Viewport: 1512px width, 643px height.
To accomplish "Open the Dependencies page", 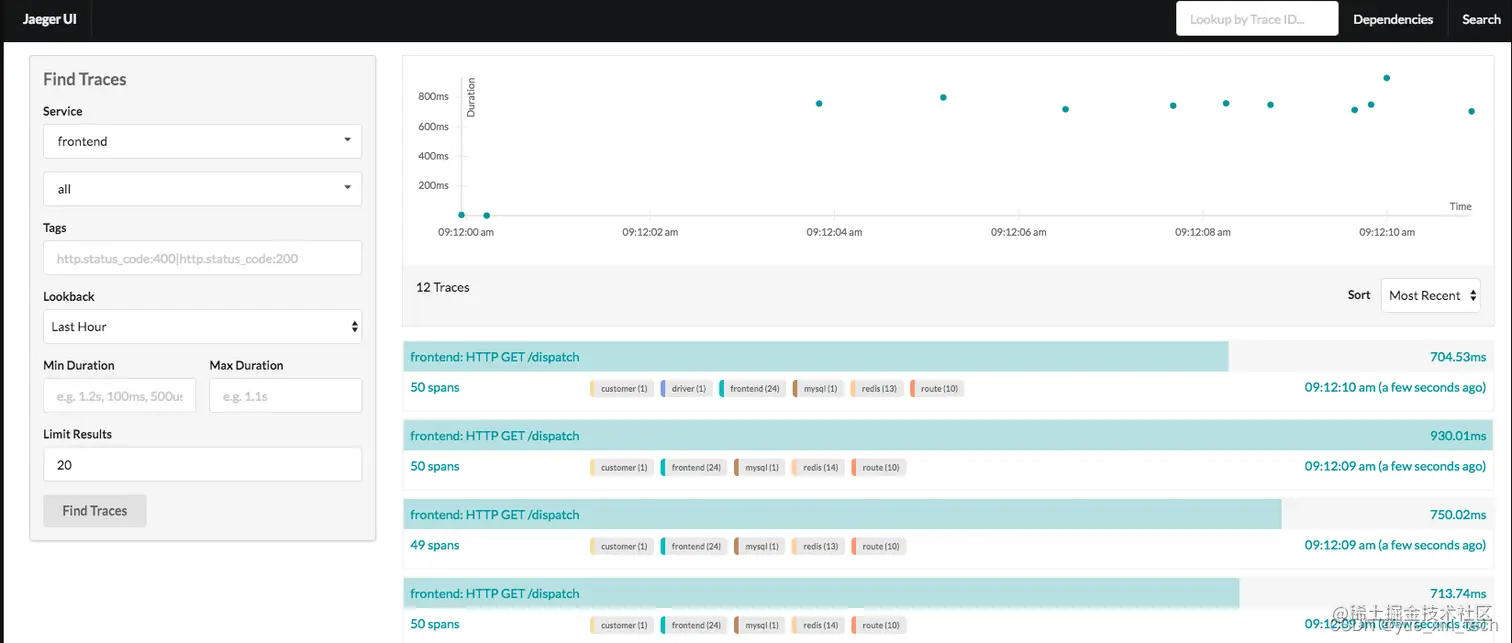I will [1393, 19].
